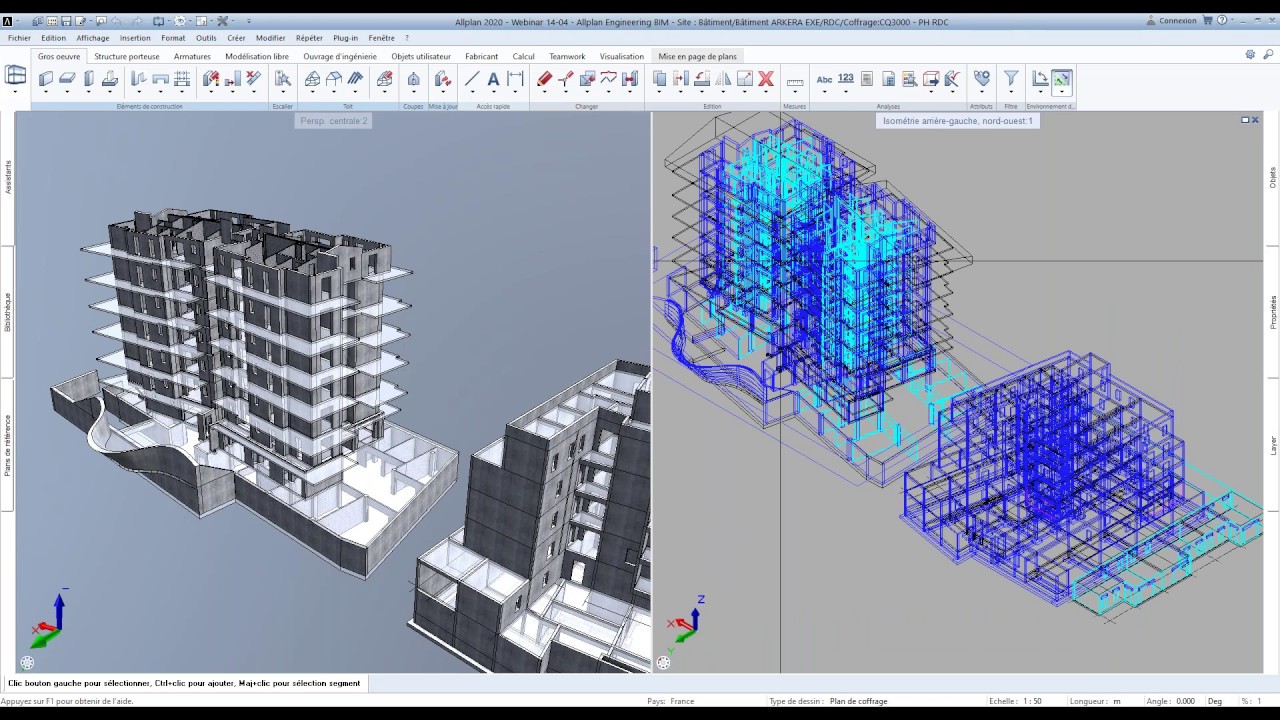The width and height of the screenshot is (1280, 720).
Task: Open the Objets panel on right edge
Action: tap(1273, 177)
